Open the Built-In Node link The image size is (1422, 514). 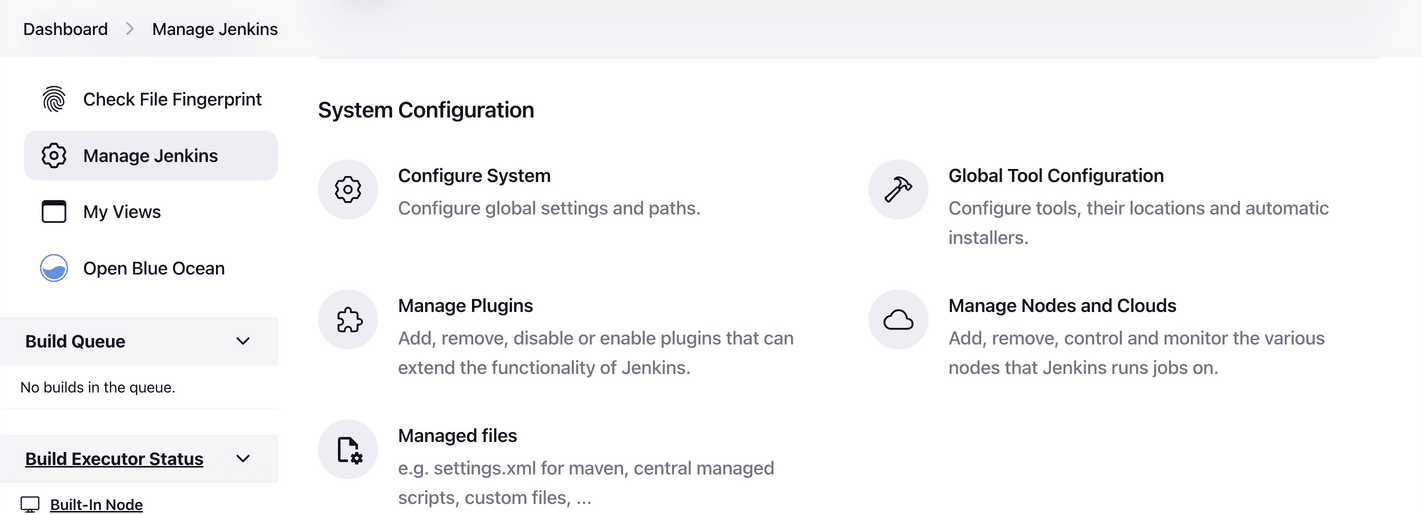click(96, 505)
